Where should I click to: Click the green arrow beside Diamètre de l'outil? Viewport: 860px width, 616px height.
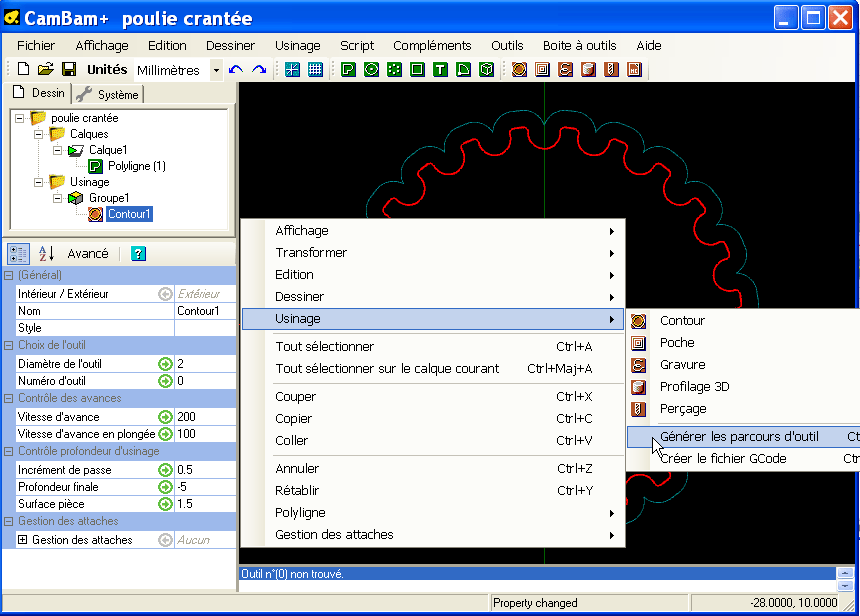[165, 364]
